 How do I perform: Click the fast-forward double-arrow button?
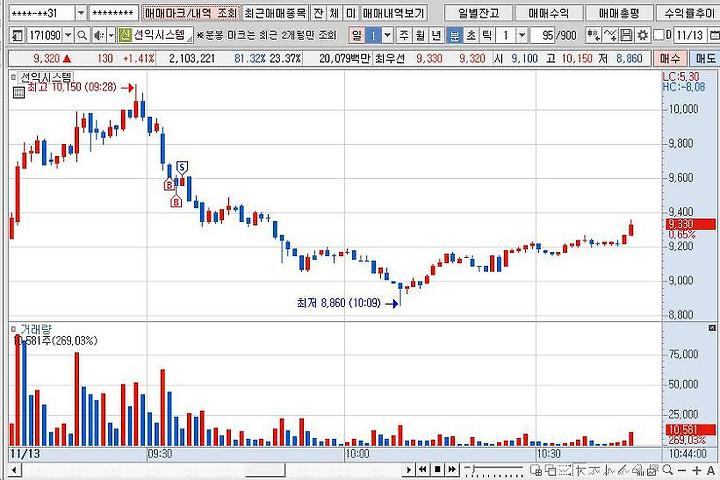(x=452, y=469)
